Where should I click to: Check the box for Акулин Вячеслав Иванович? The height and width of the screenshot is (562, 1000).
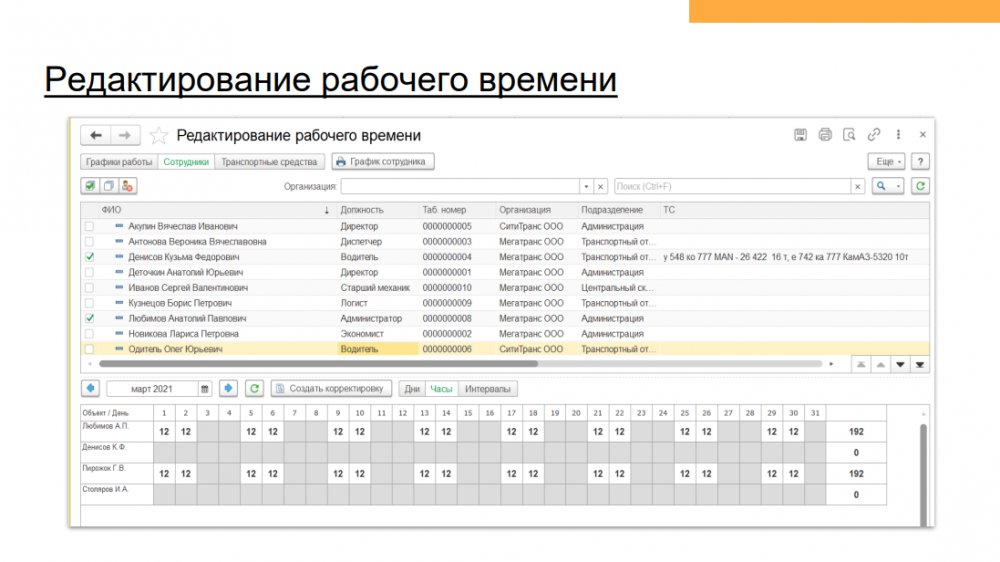[89, 227]
